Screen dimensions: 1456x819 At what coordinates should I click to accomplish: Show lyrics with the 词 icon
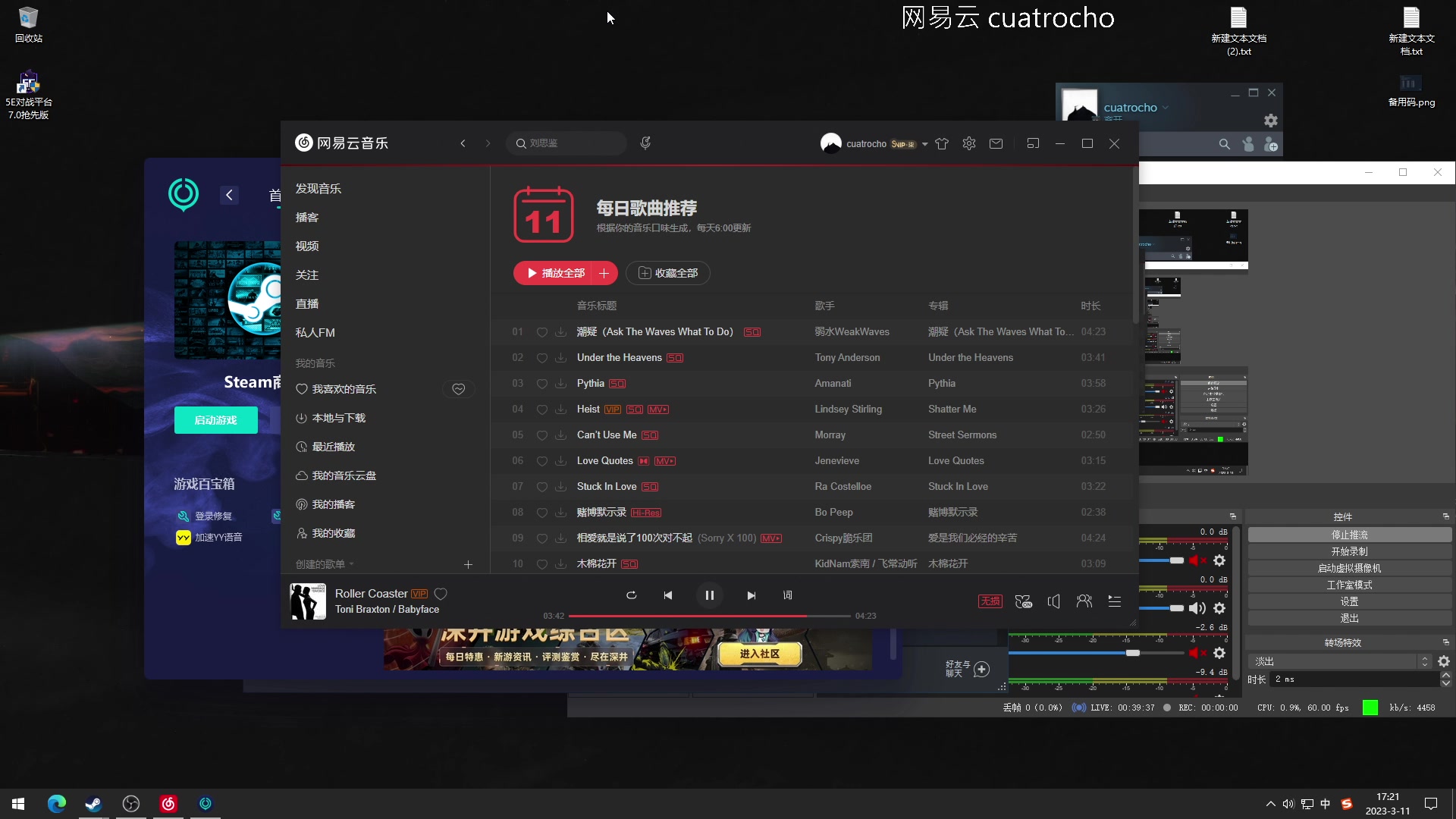tap(788, 595)
